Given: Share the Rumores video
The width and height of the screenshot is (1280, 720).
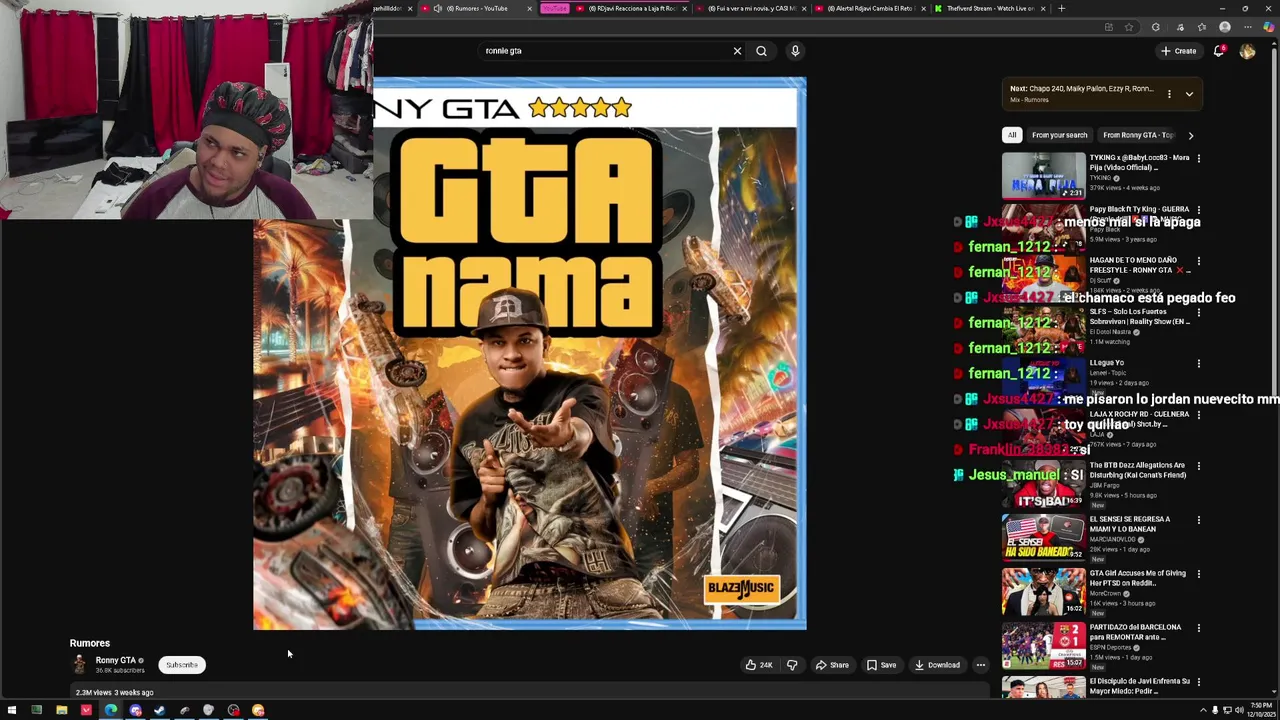Looking at the screenshot, I should pos(832,665).
